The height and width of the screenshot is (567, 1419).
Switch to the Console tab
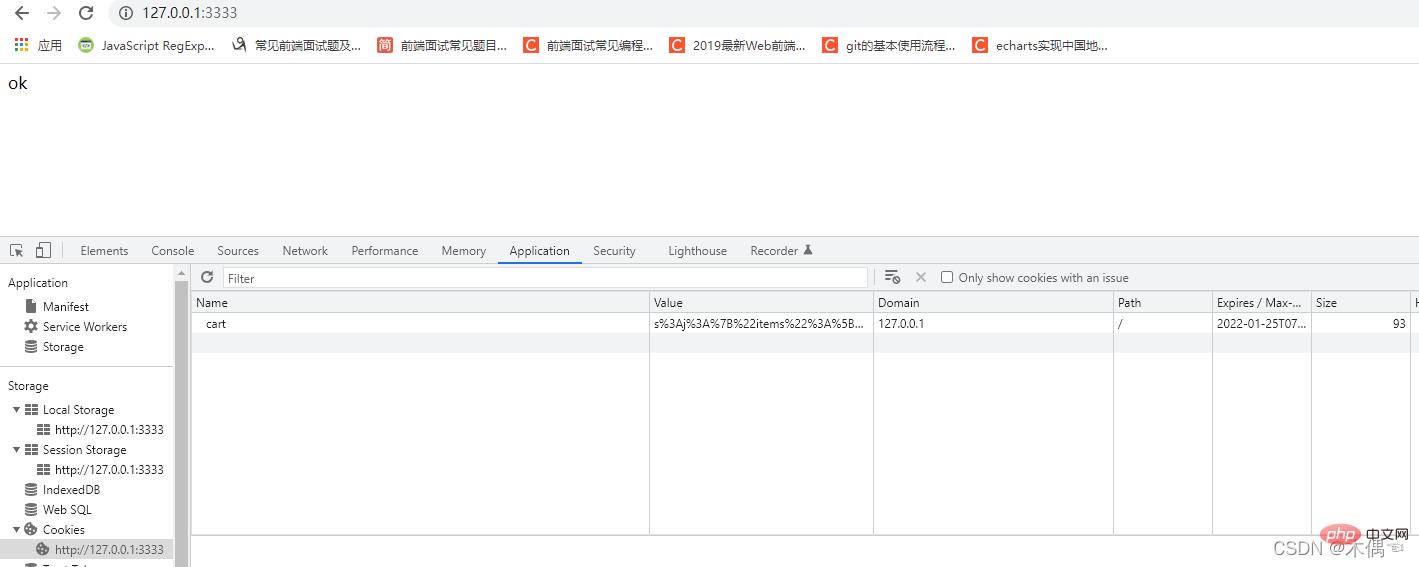172,251
